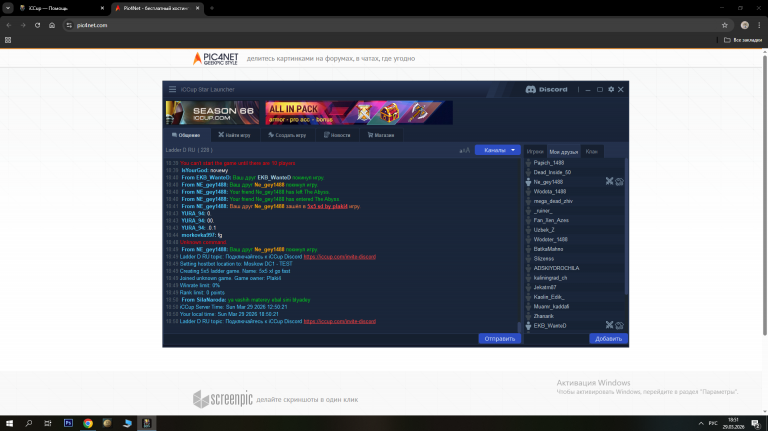Open the 5x5 xd by plakid game link
This screenshot has height=431, width=768.
(x=327, y=206)
